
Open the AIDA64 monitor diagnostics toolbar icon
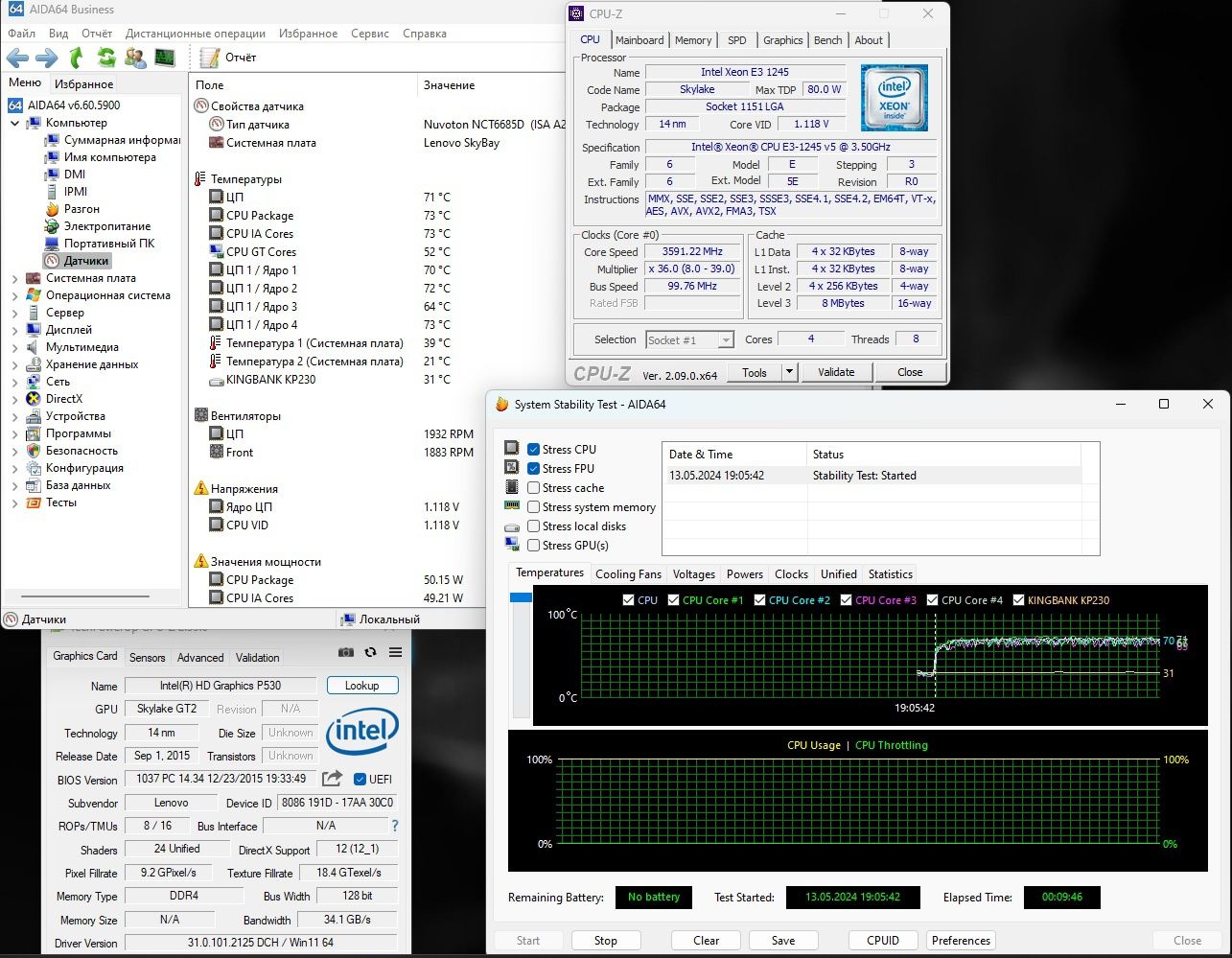165,58
